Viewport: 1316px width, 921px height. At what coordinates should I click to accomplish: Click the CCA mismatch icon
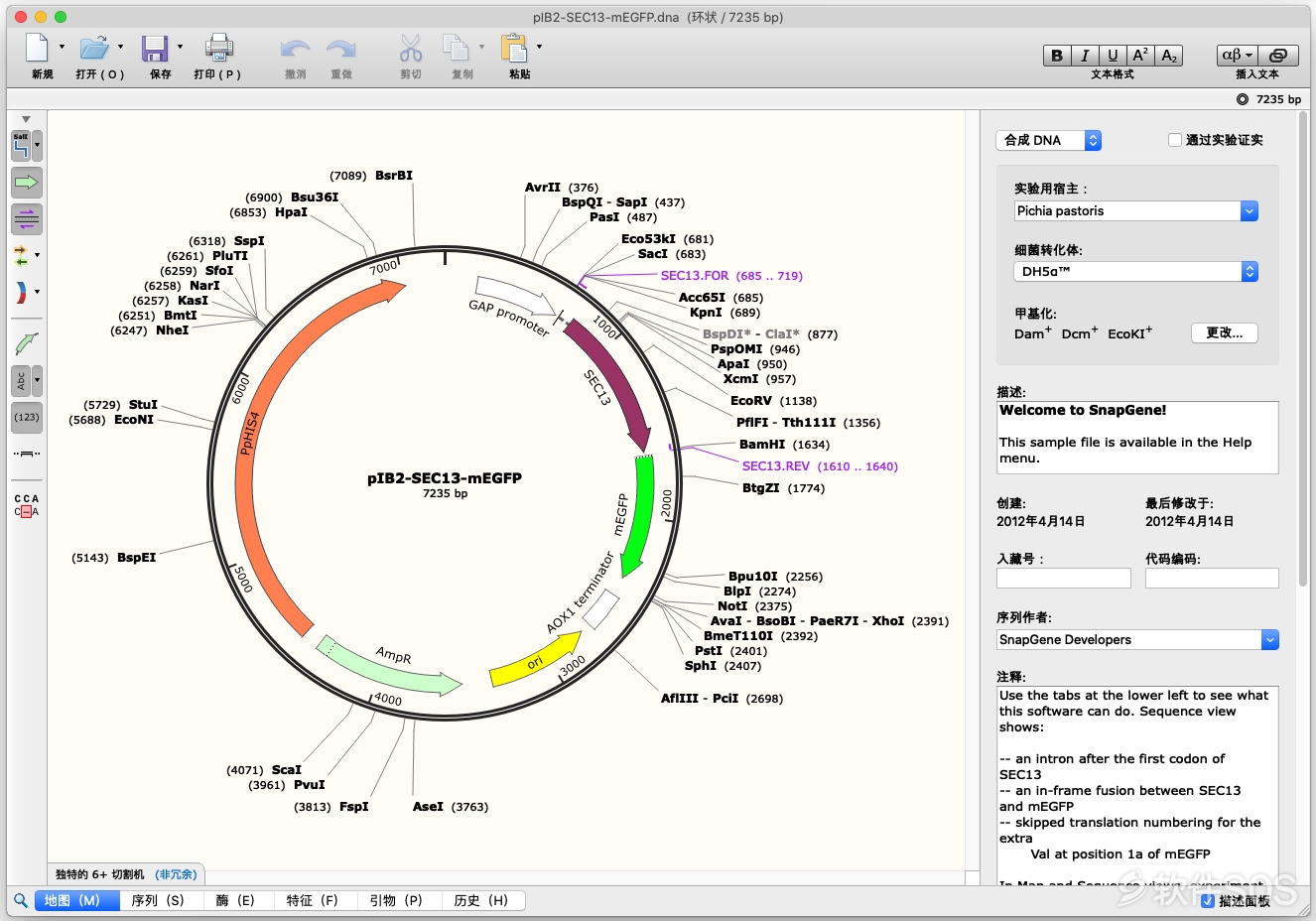(27, 505)
